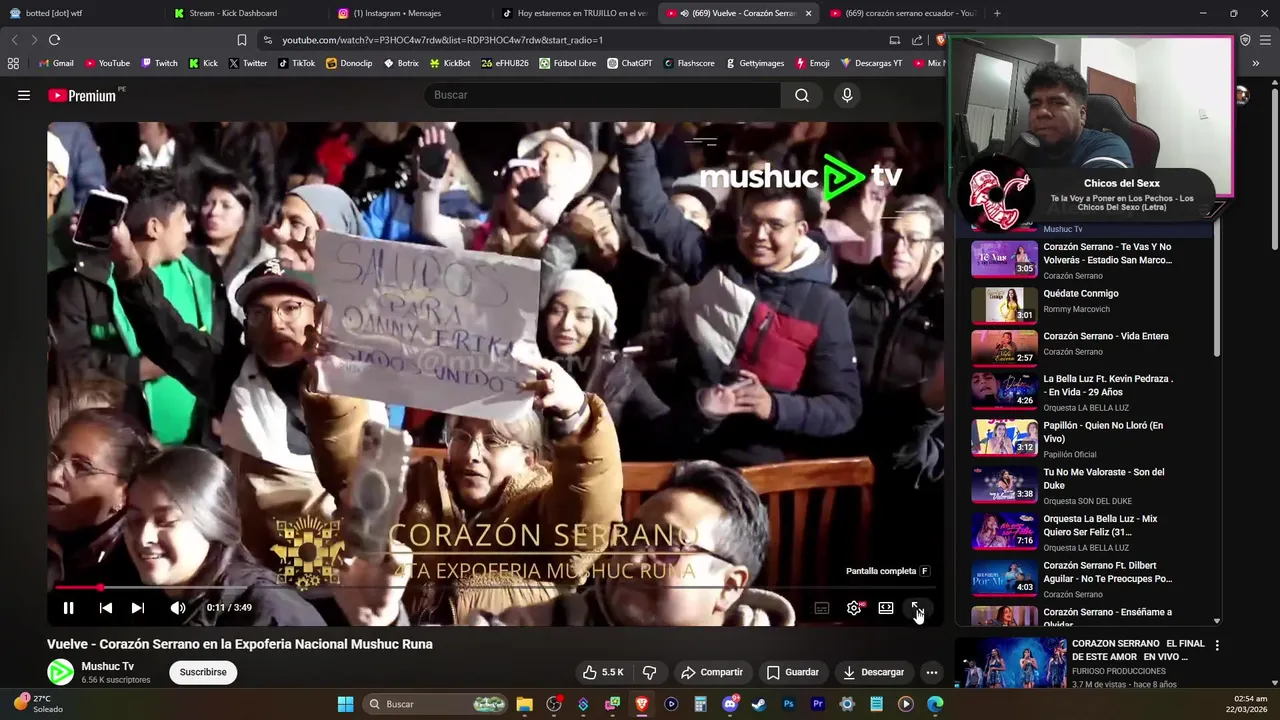Open Steam from taskbar
The width and height of the screenshot is (1280, 720).
click(x=759, y=704)
